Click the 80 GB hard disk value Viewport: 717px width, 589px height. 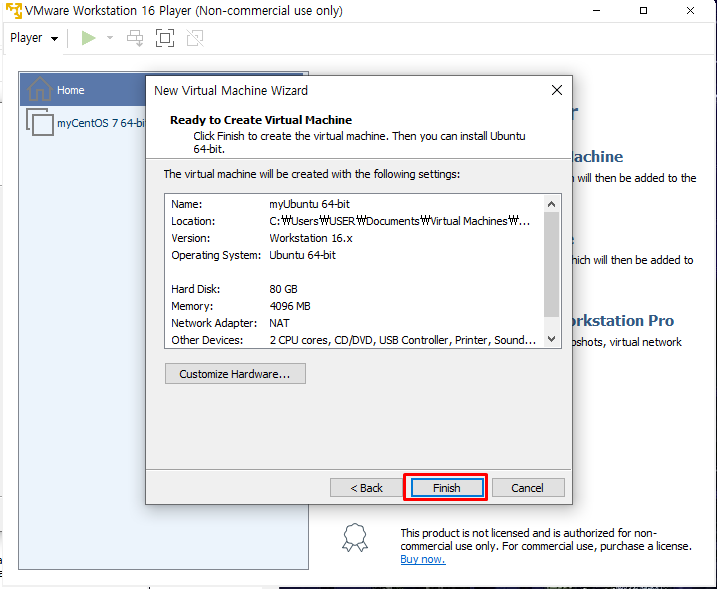click(x=284, y=289)
